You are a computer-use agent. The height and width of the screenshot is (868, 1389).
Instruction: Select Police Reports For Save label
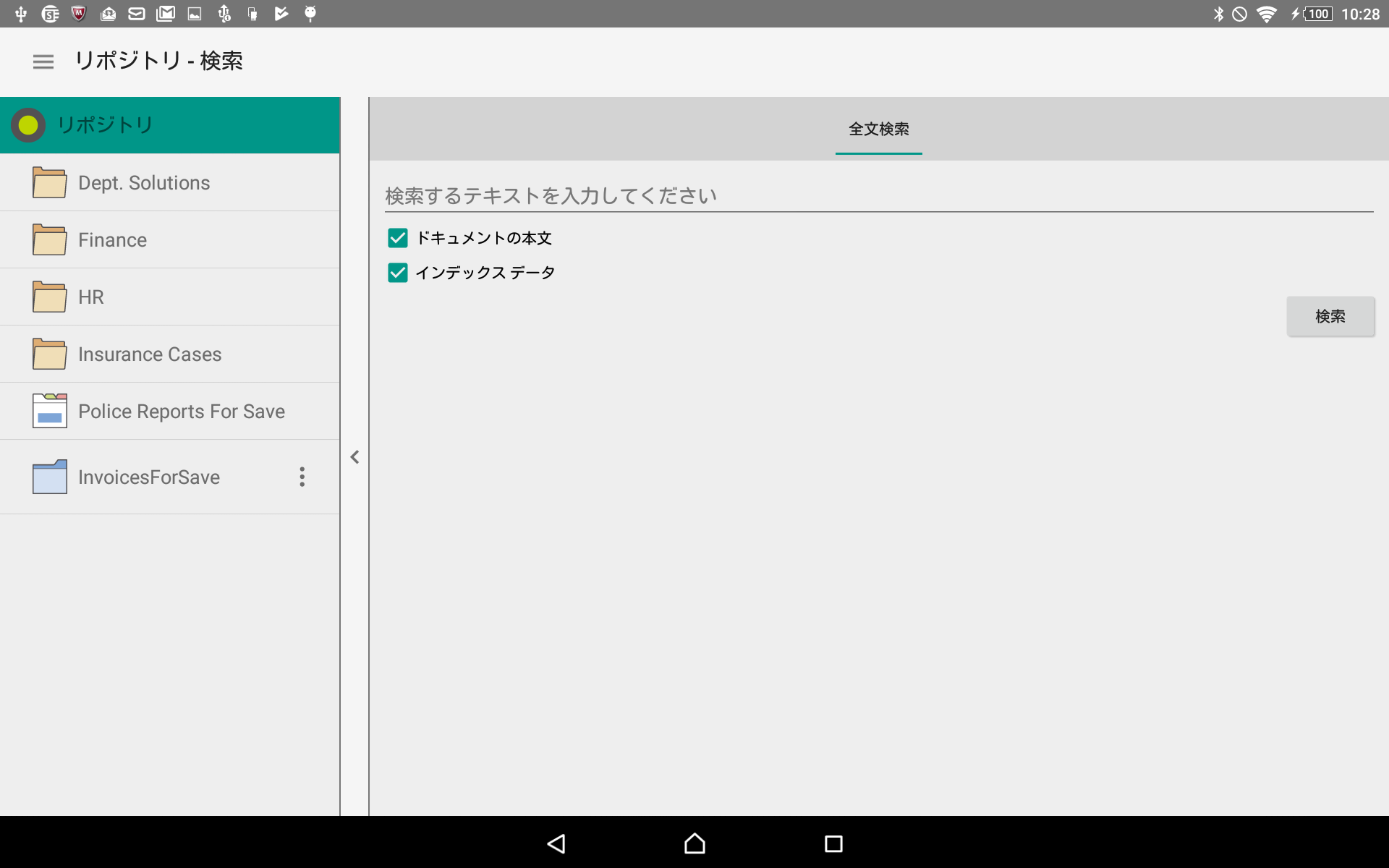182,412
